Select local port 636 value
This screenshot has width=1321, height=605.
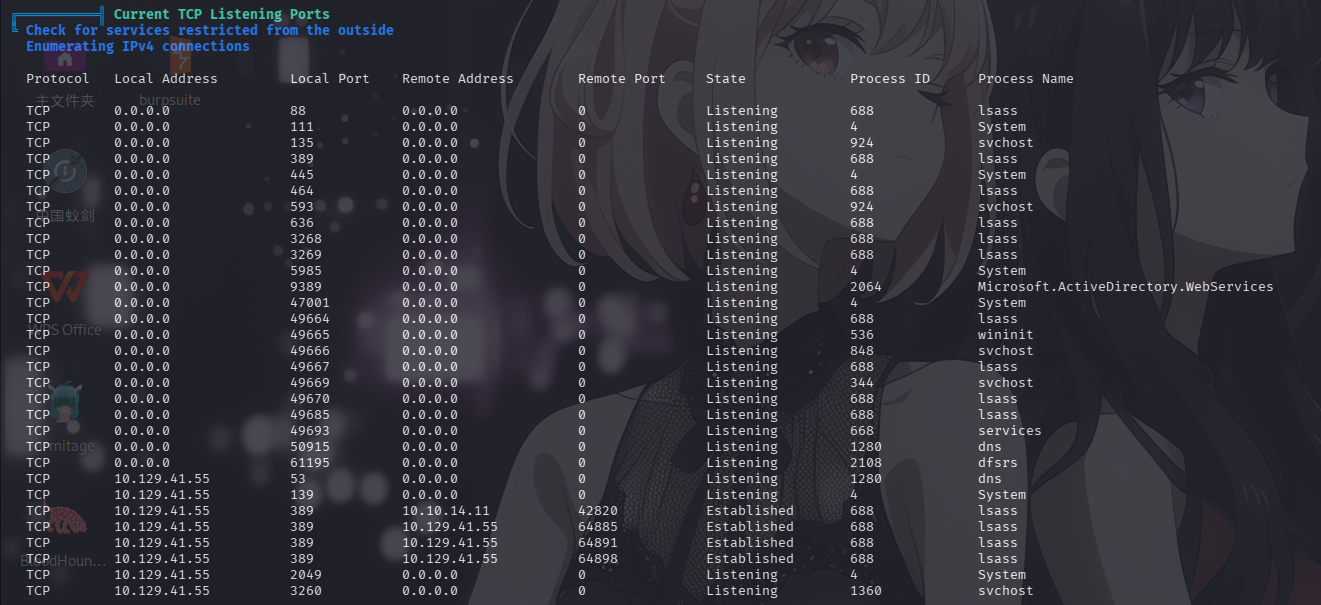[x=302, y=223]
